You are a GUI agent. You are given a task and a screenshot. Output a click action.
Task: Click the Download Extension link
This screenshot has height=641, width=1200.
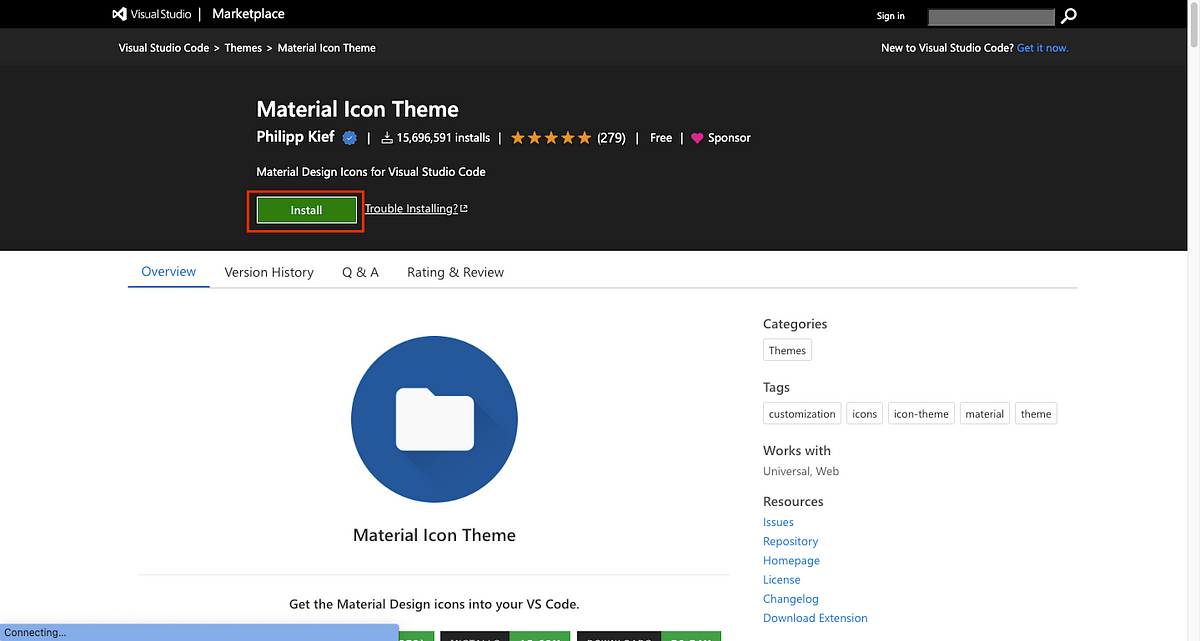pyautogui.click(x=815, y=618)
